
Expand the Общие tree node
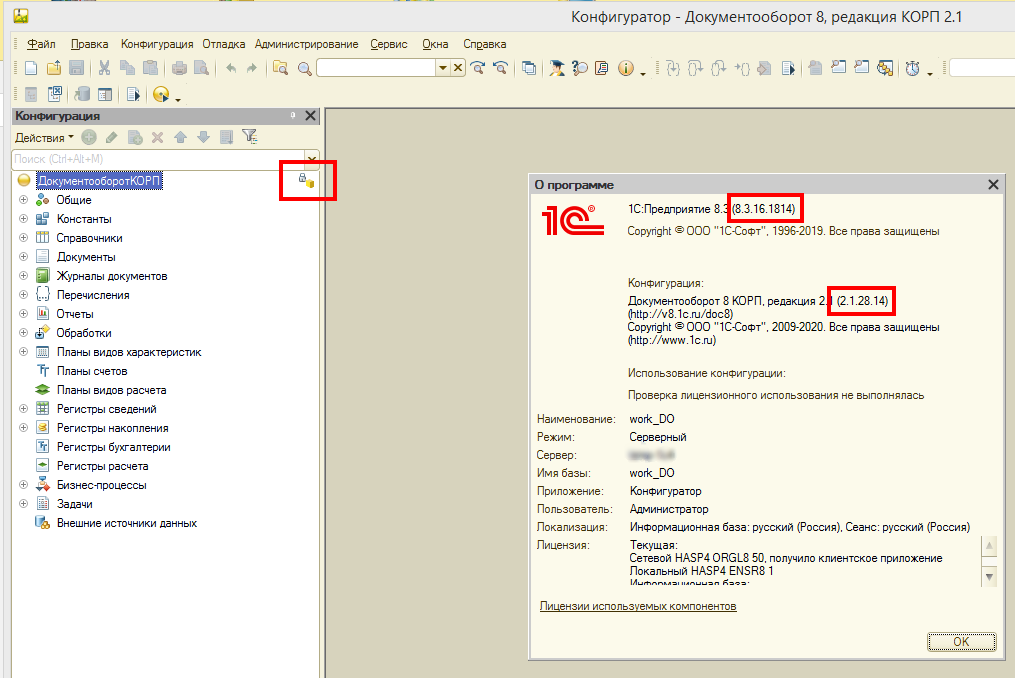pyautogui.click(x=23, y=200)
